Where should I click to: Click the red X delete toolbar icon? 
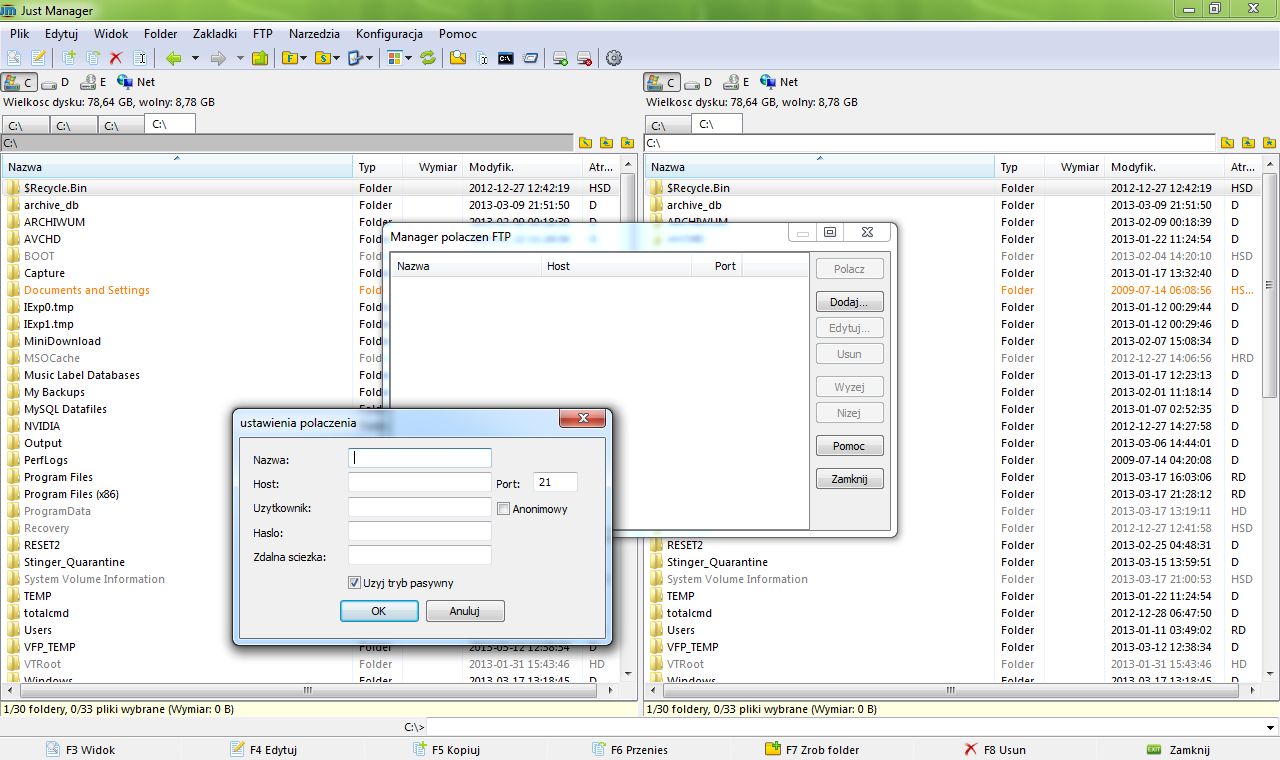tap(116, 58)
